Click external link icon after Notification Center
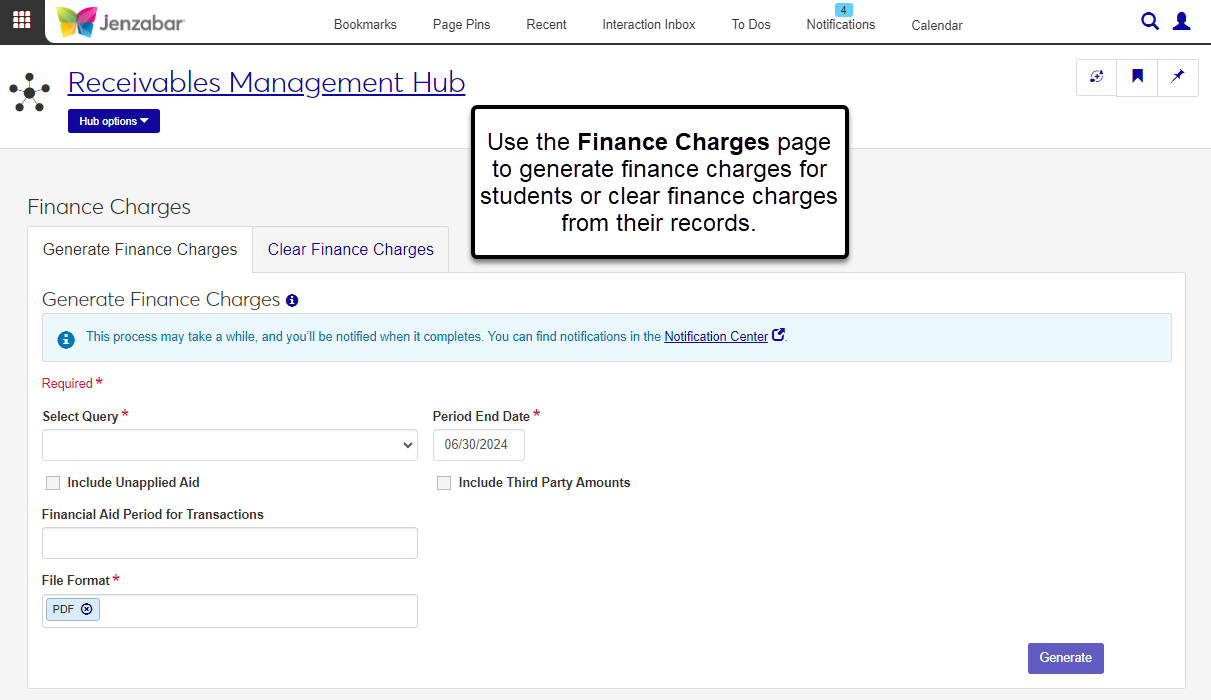 point(779,336)
